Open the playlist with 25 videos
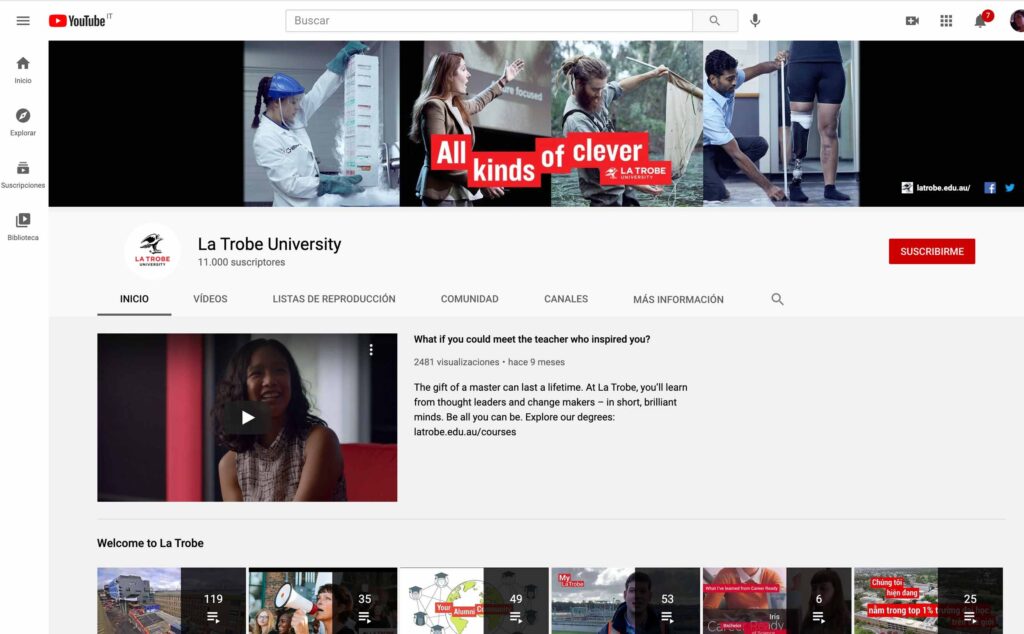This screenshot has width=1024, height=634. 928,601
